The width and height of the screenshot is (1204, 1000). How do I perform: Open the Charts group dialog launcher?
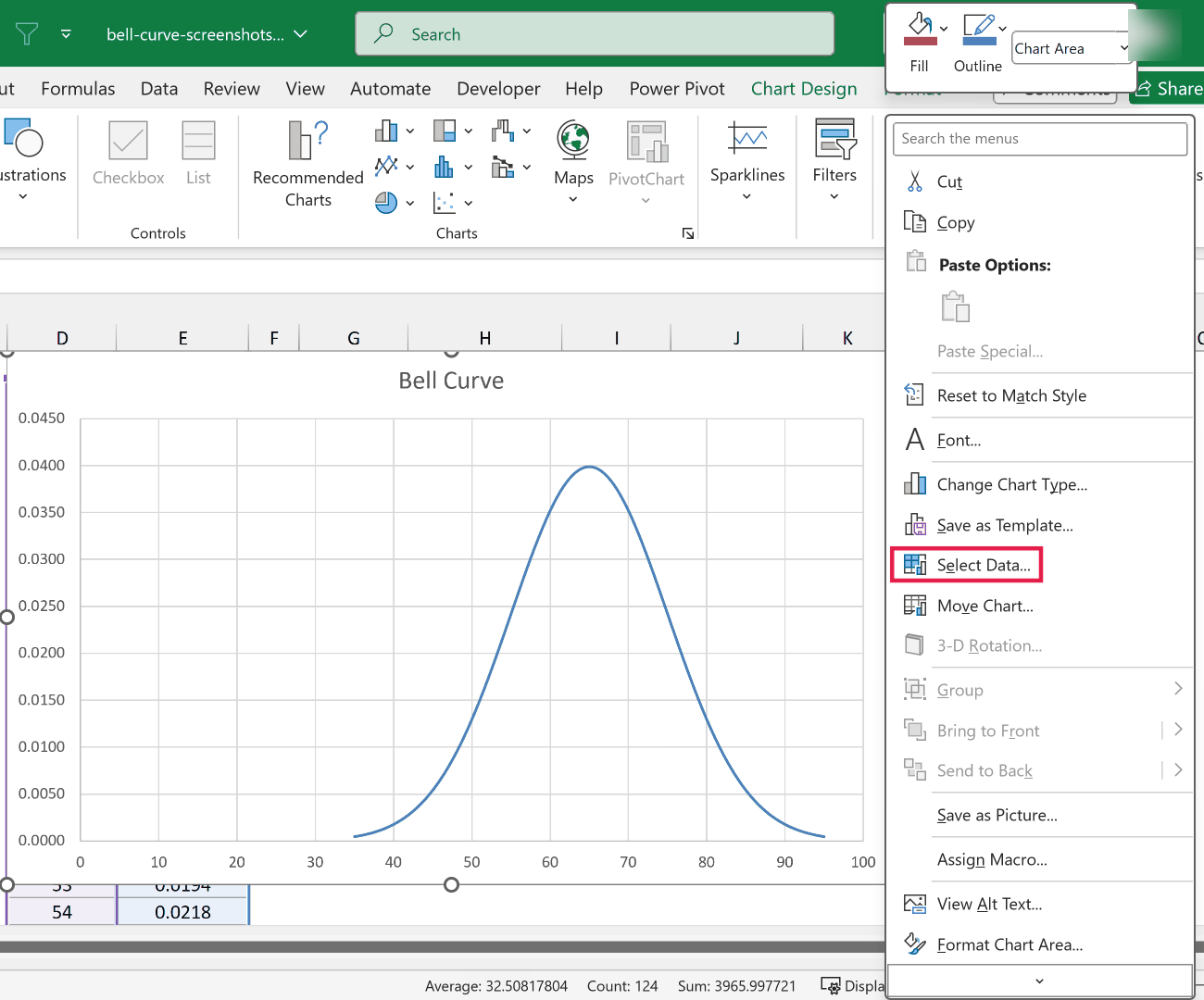pyautogui.click(x=688, y=233)
